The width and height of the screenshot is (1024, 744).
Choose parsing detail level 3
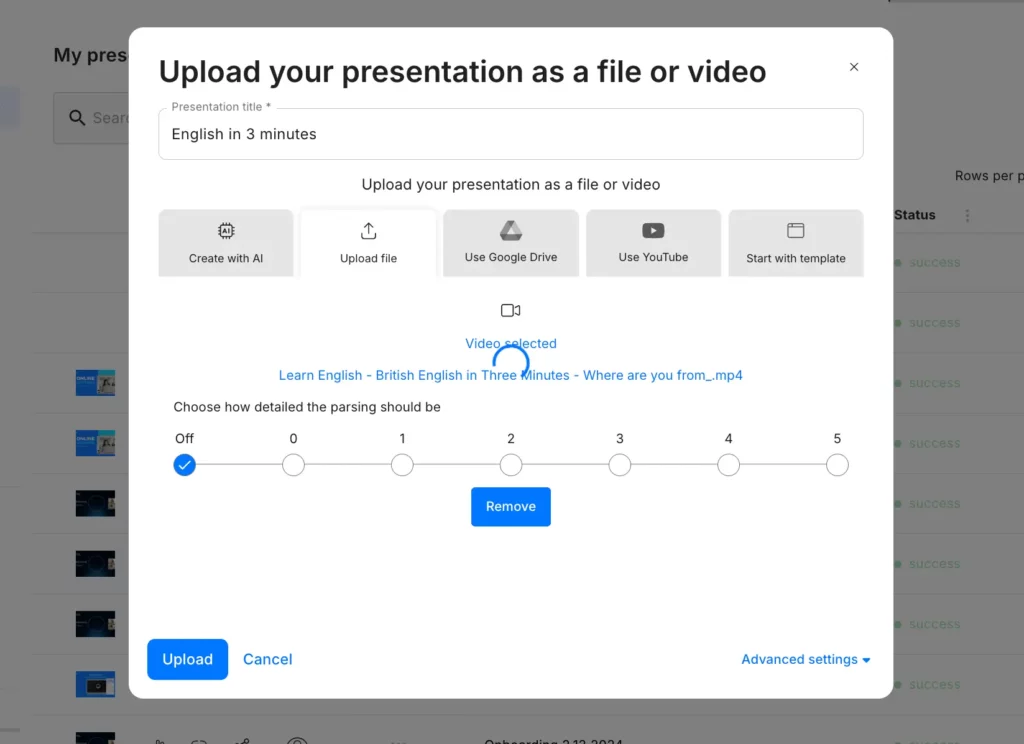click(x=620, y=465)
